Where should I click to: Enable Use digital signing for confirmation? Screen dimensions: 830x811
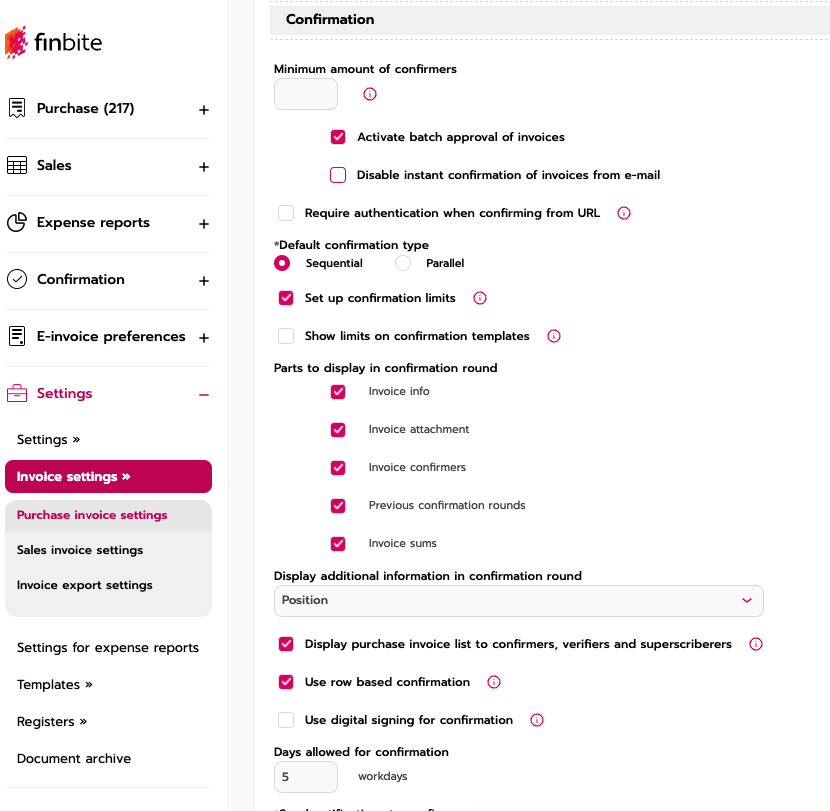(286, 720)
